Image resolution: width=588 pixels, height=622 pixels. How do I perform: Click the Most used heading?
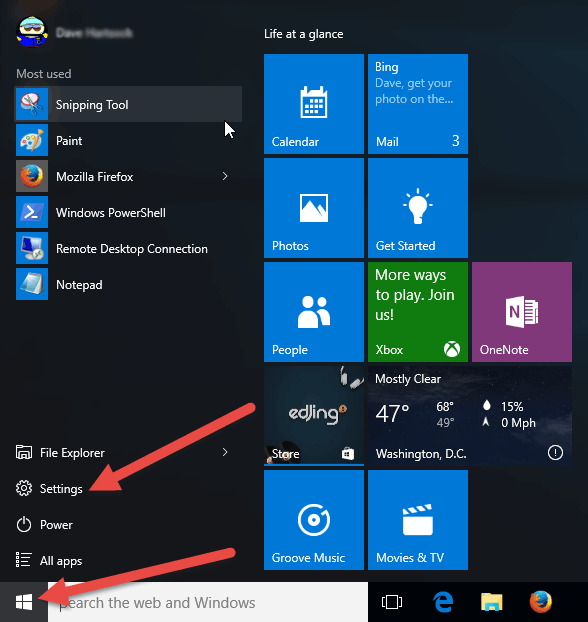44,74
